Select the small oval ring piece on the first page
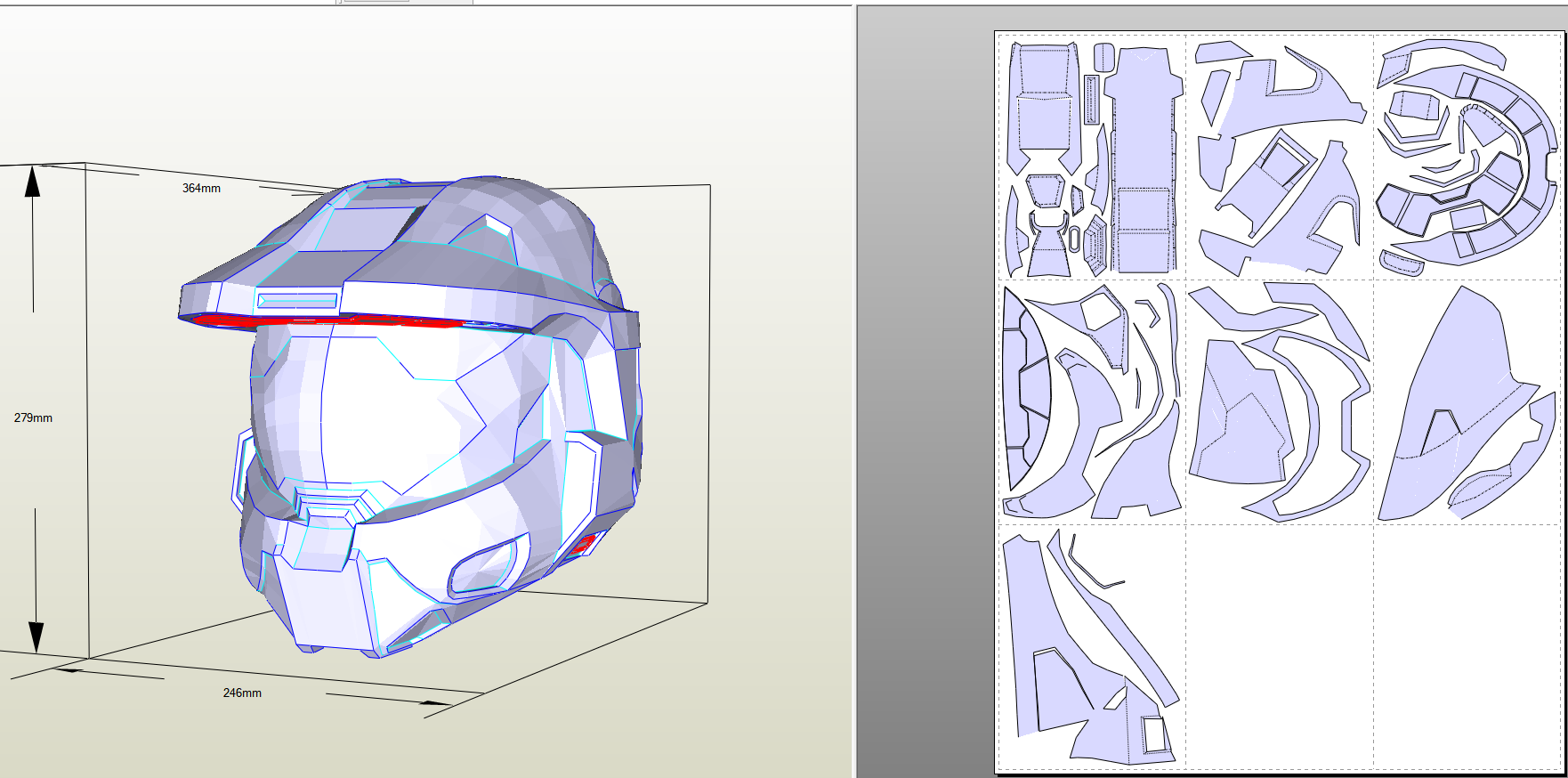This screenshot has height=778, width=1568. (x=1074, y=239)
